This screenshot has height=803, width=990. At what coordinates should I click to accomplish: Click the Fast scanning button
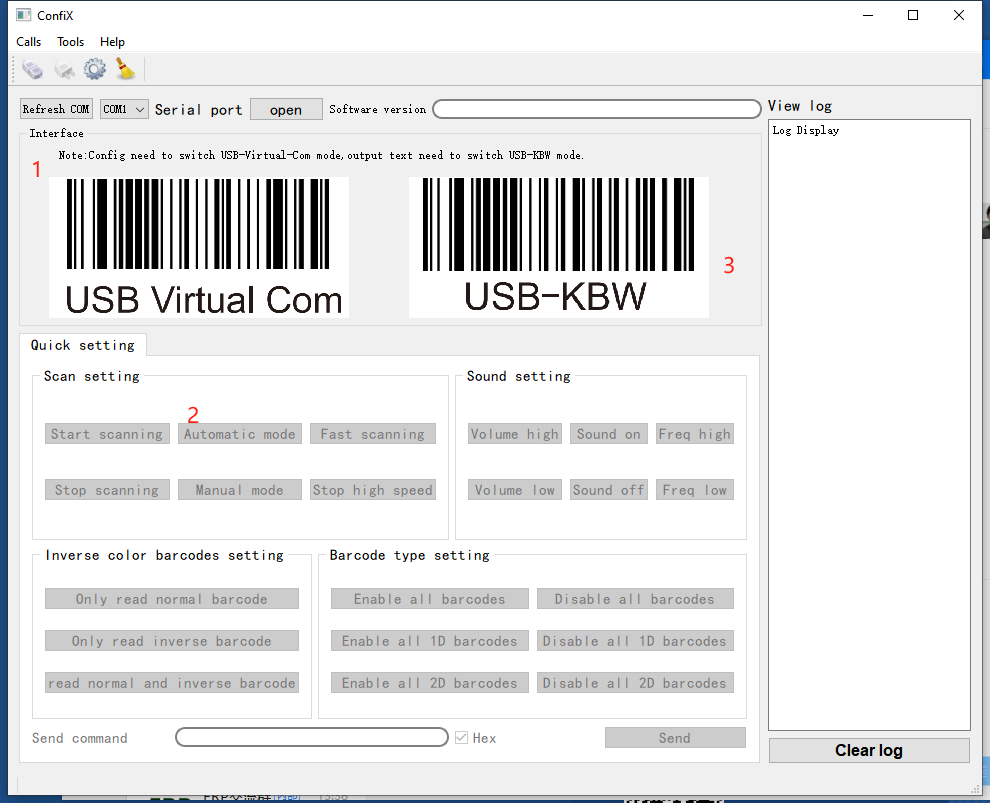373,434
